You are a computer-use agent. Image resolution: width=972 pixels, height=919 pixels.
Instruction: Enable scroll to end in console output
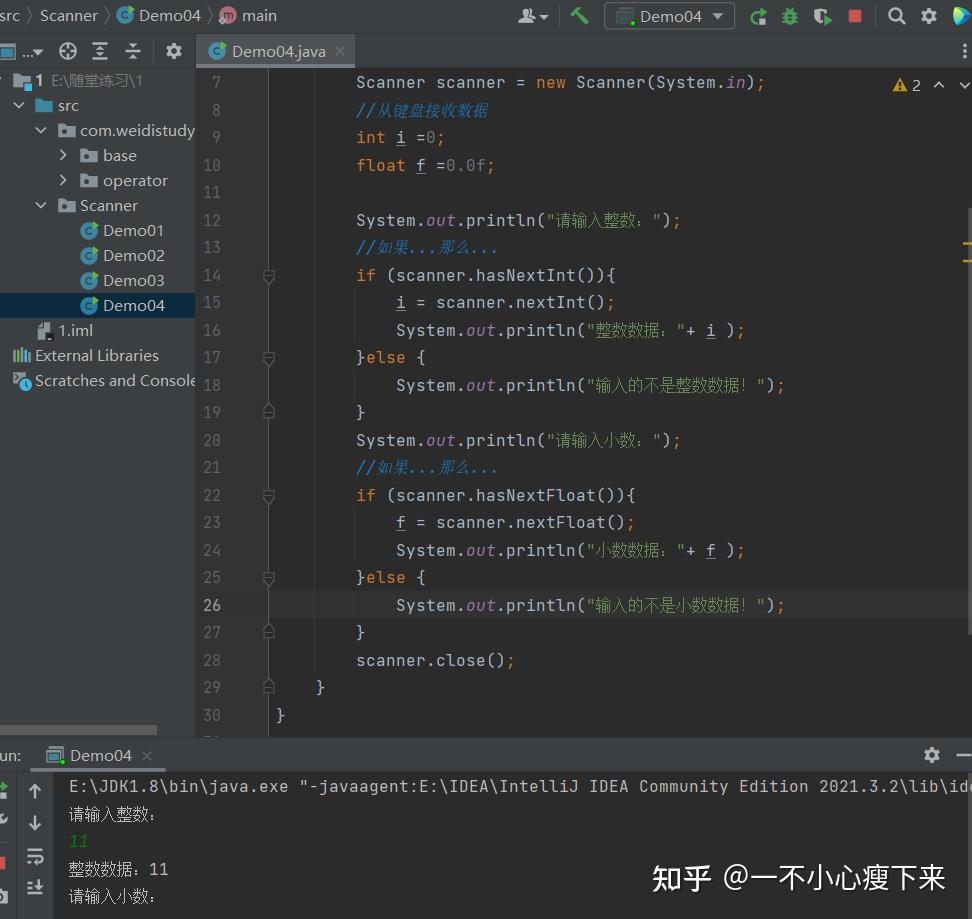(35, 887)
